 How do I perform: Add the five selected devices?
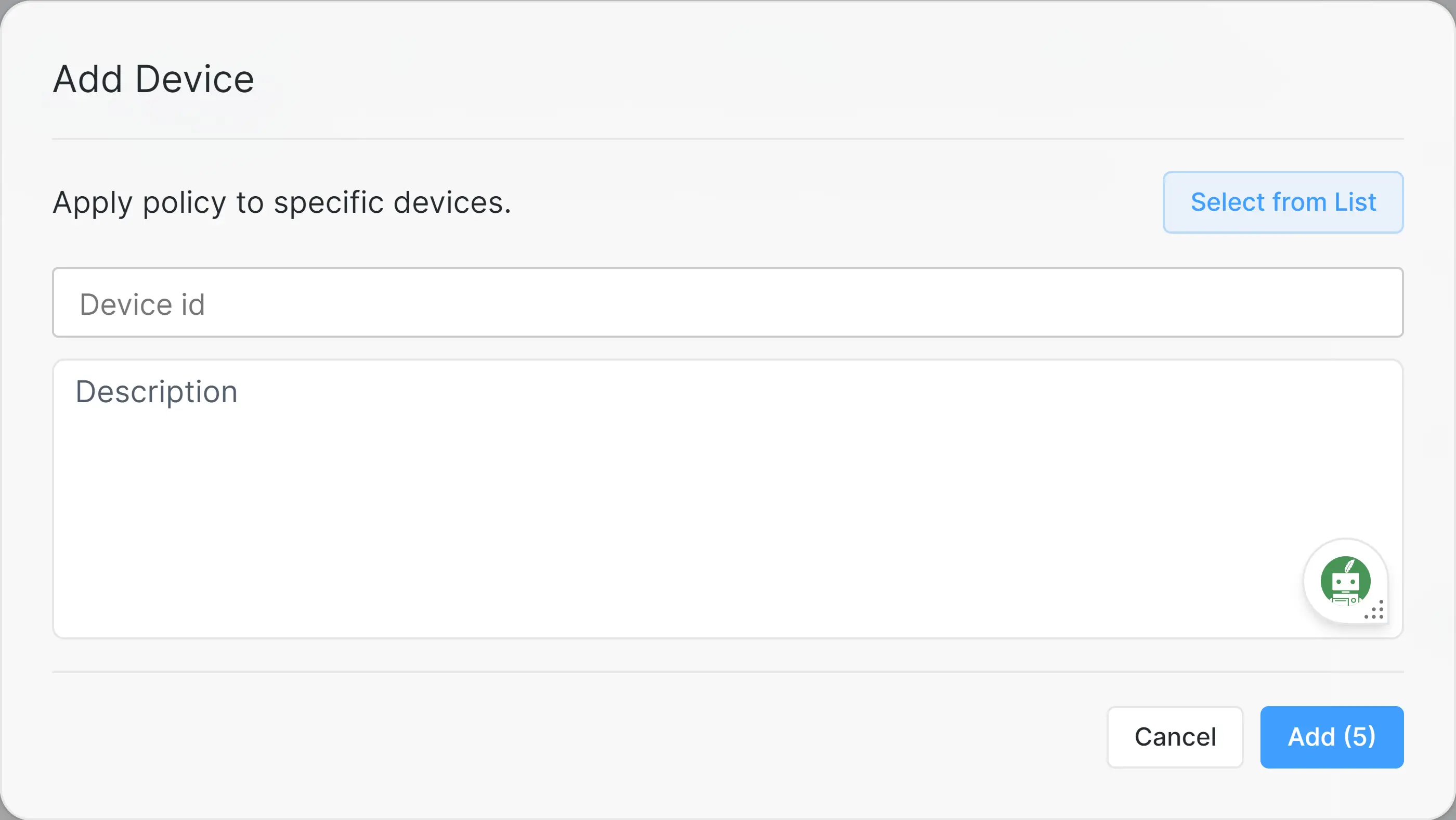click(1331, 737)
